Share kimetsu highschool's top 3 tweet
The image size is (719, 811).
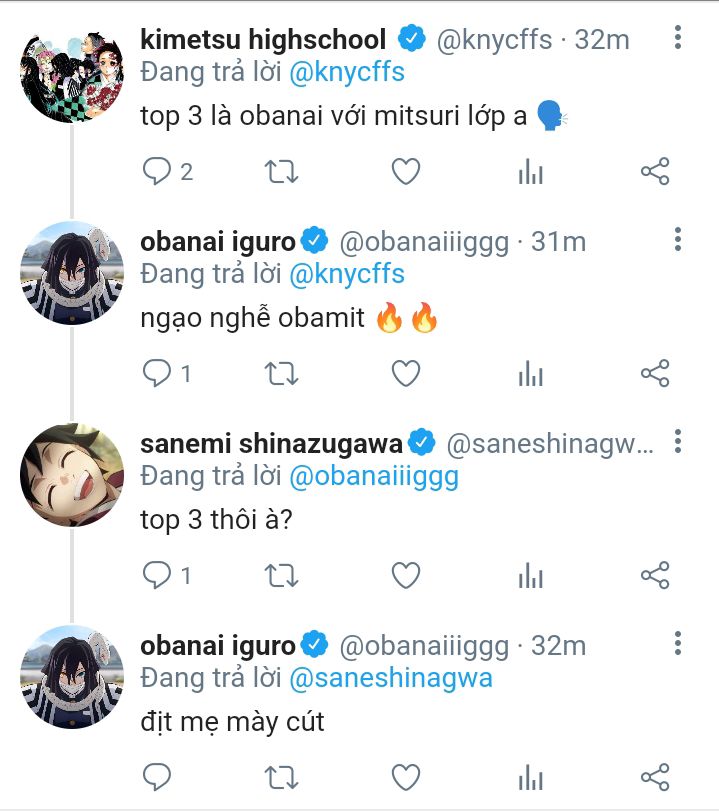(654, 172)
